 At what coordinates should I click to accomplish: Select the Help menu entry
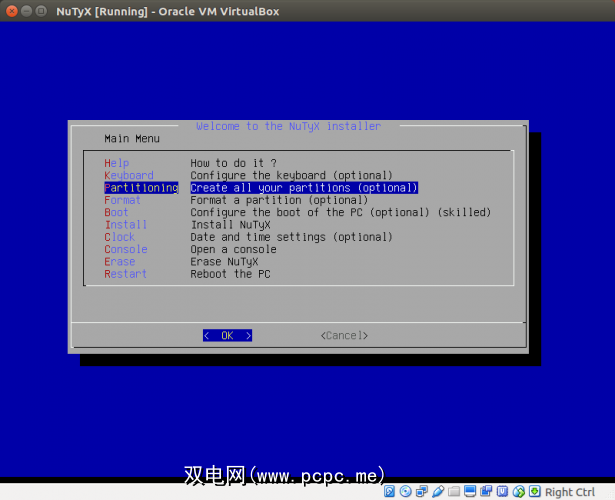pyautogui.click(x=116, y=163)
